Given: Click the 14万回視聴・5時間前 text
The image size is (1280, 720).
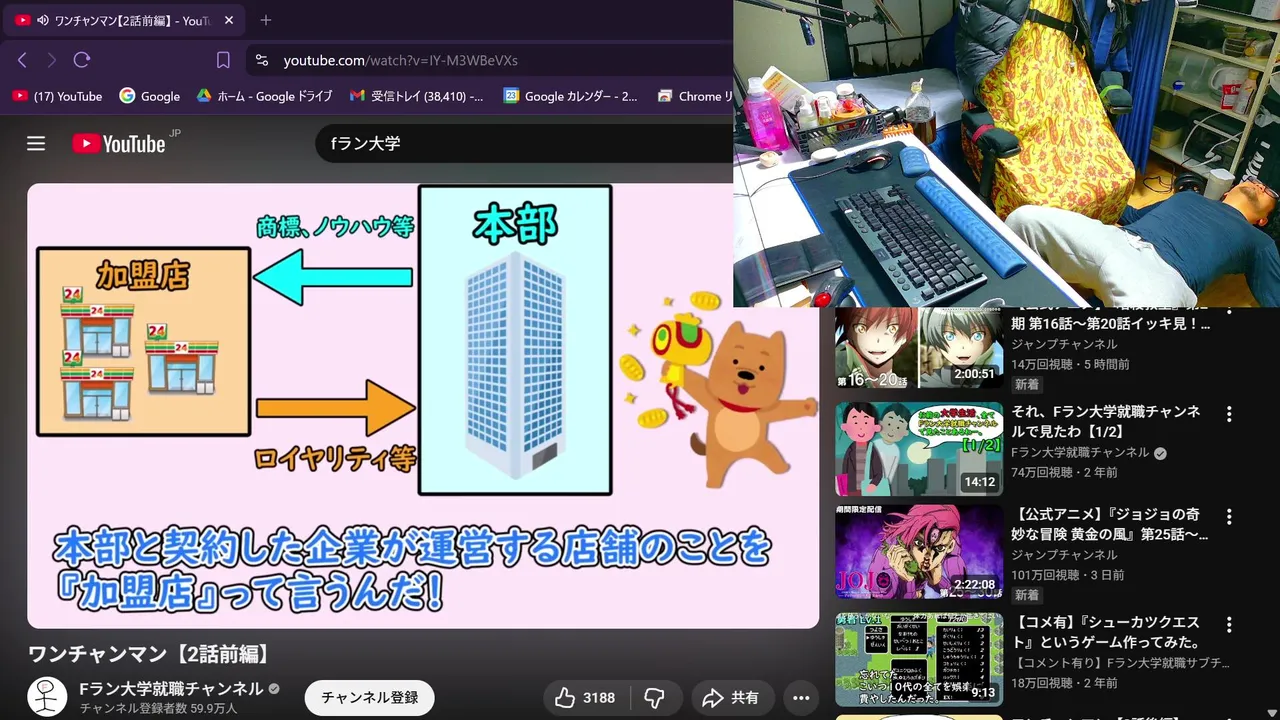Looking at the screenshot, I should pyautogui.click(x=1070, y=365).
